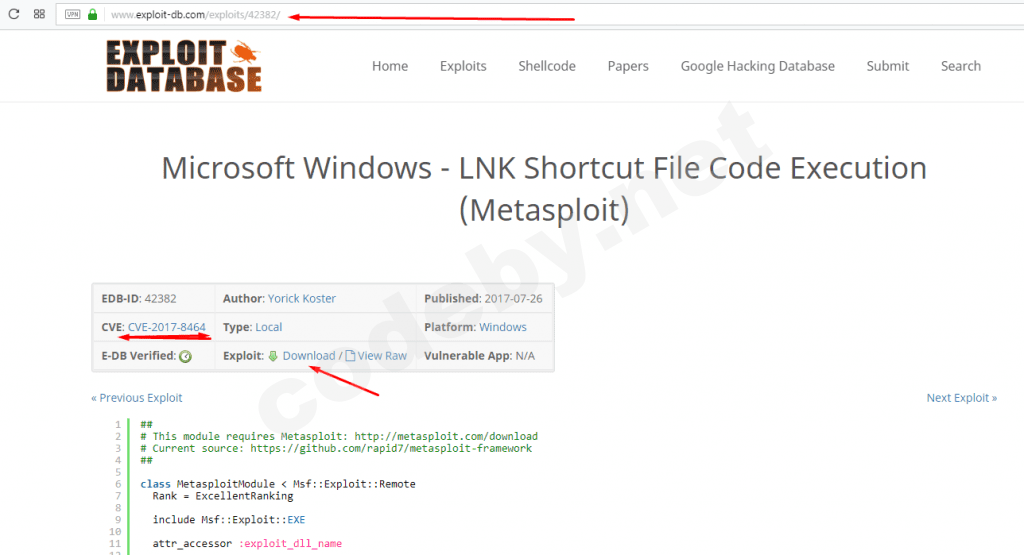Click the E-DB Verified status icon
The height and width of the screenshot is (555, 1024).
pos(185,357)
